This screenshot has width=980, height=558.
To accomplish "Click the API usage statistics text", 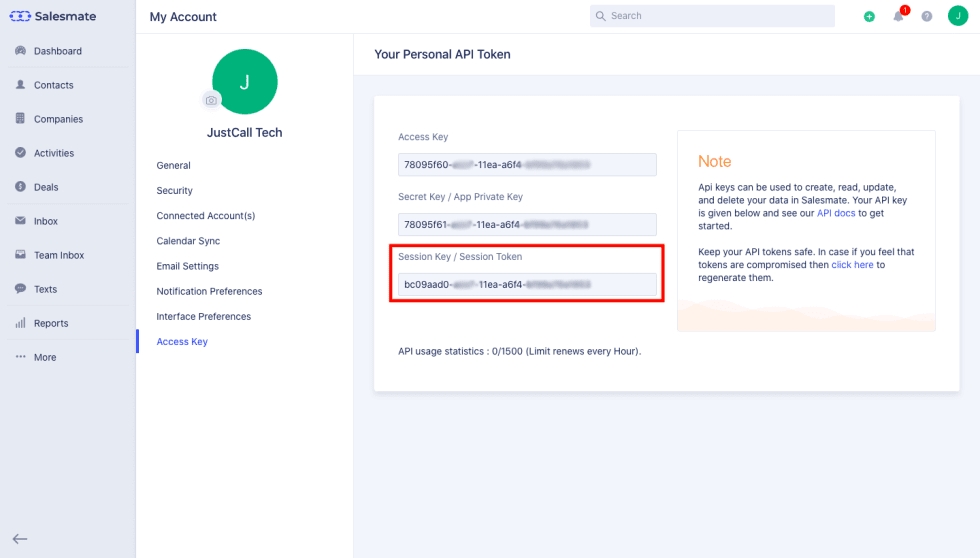I will tap(519, 351).
